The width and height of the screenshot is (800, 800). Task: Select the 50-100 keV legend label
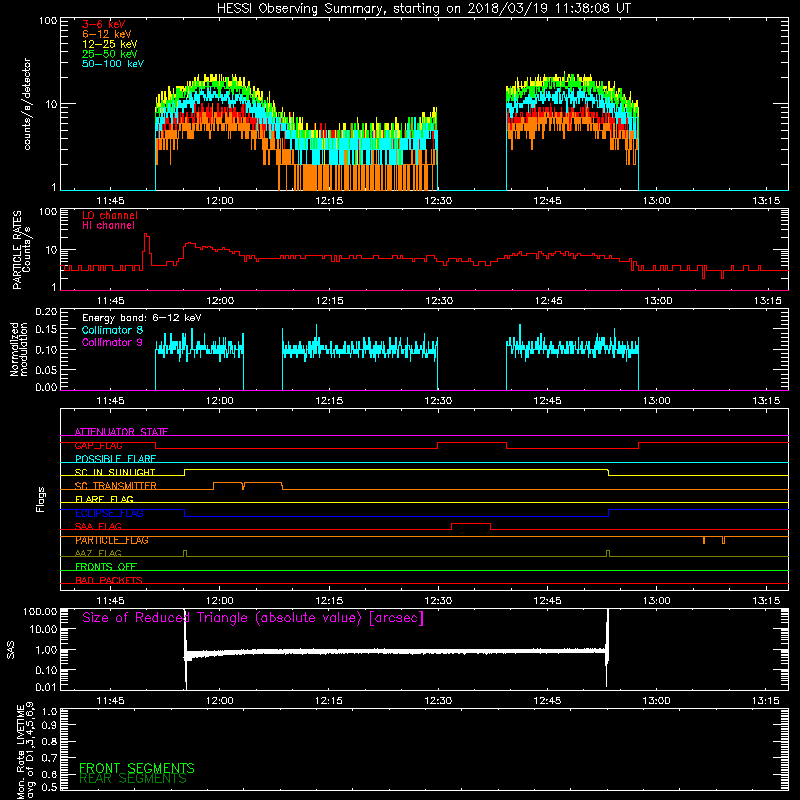pos(113,64)
